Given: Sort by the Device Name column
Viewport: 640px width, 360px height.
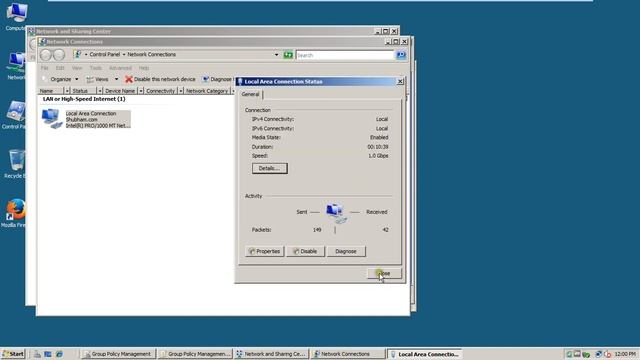Looking at the screenshot, I should coord(120,91).
